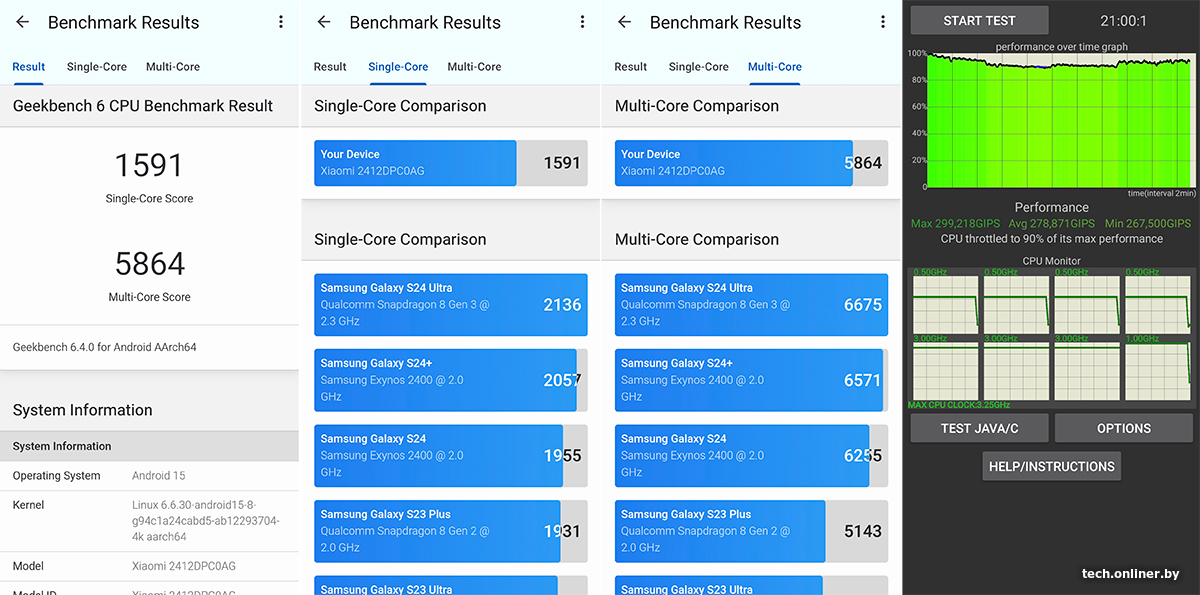Switch to Result tab in second screen
The image size is (1200, 595).
(x=330, y=67)
